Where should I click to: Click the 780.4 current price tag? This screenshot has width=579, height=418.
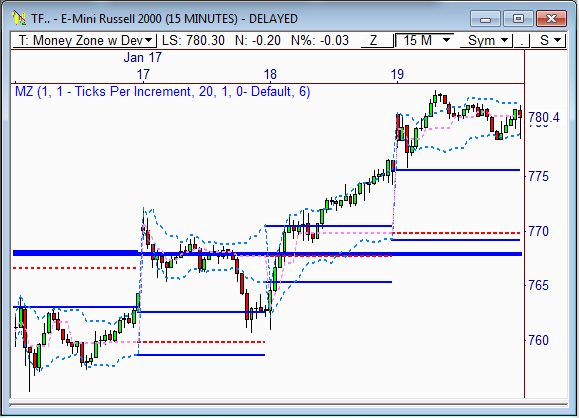click(544, 117)
